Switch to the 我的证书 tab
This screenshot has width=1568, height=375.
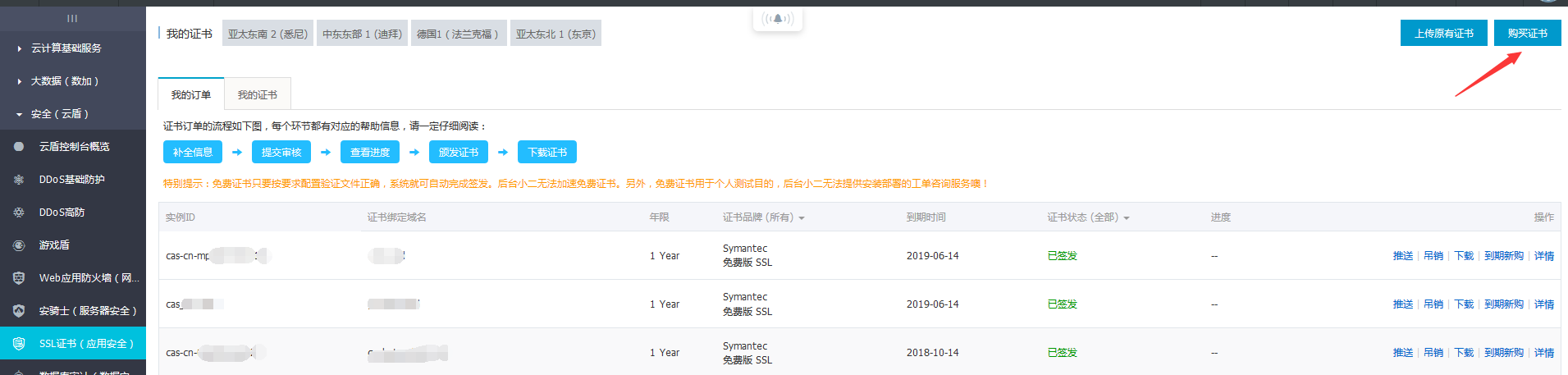click(258, 95)
